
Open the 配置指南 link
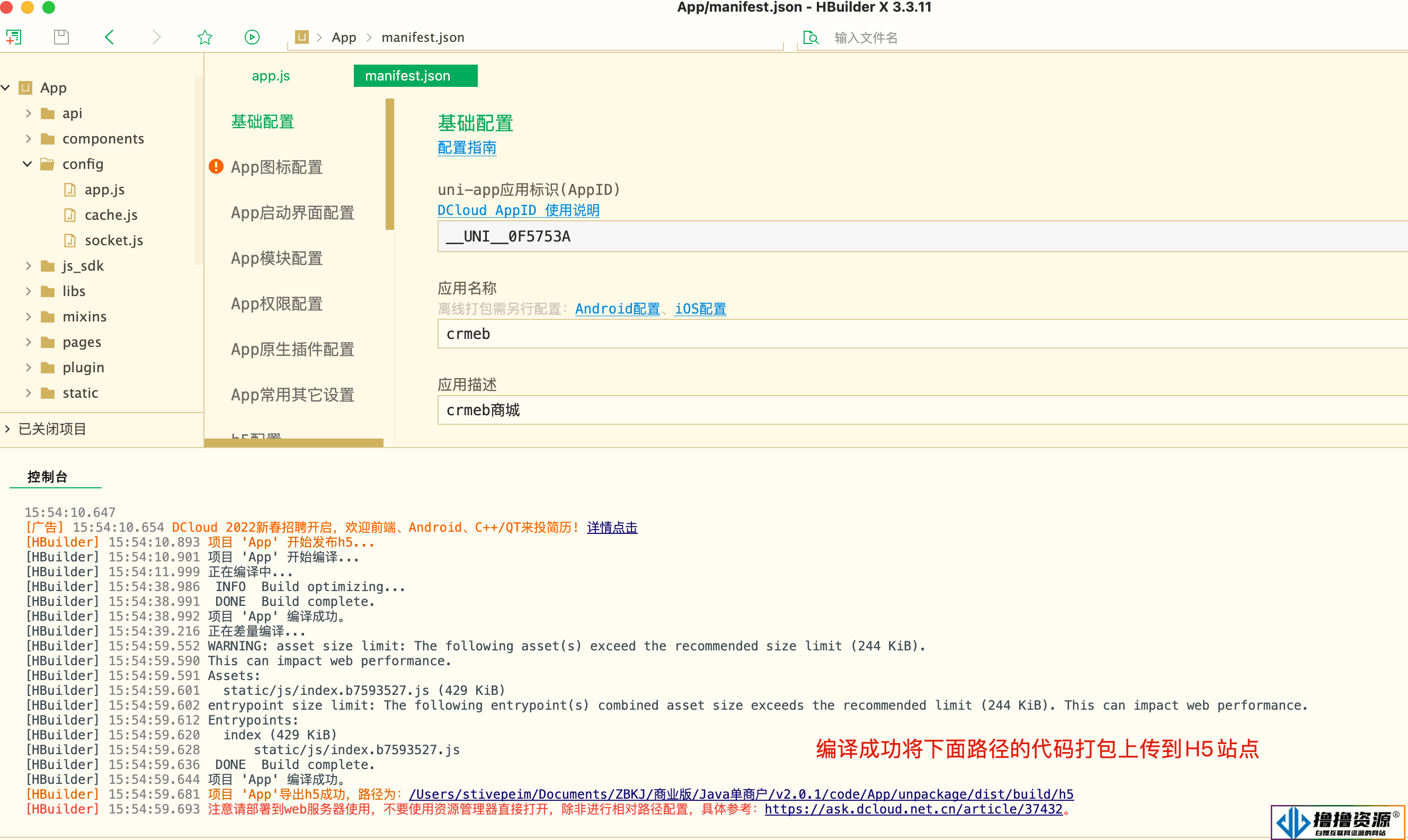(x=467, y=148)
